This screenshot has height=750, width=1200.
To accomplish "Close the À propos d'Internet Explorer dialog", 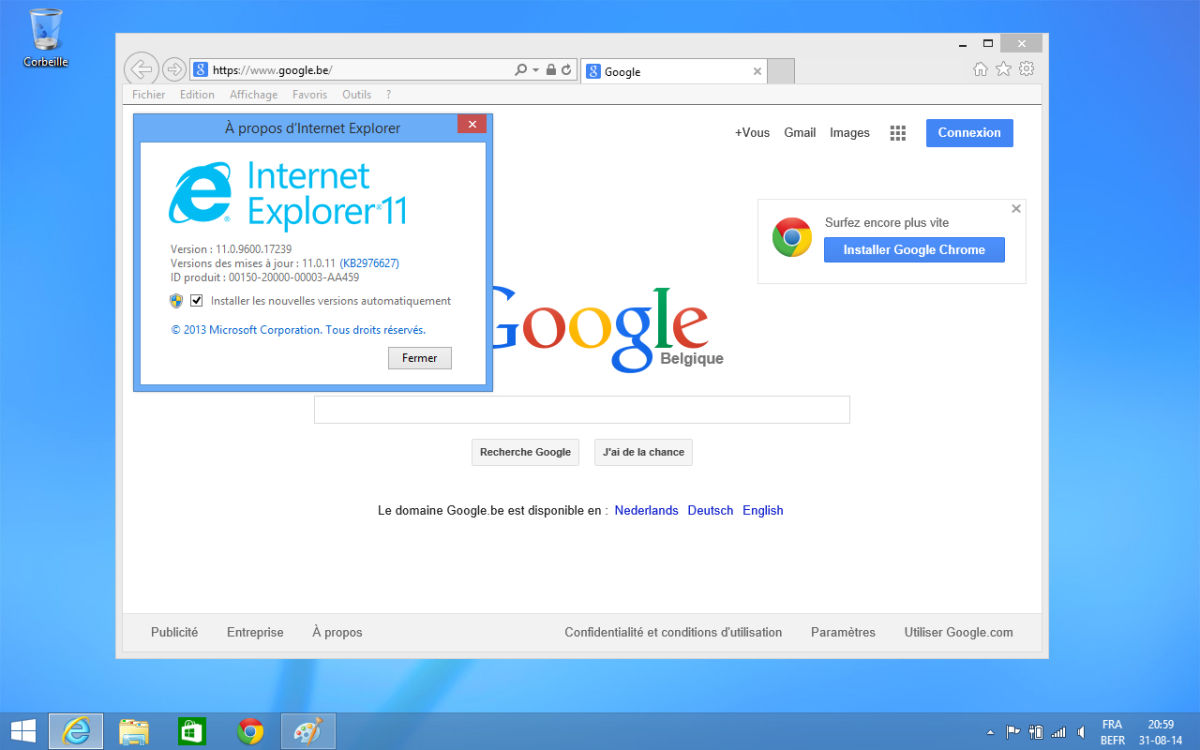I will point(472,124).
